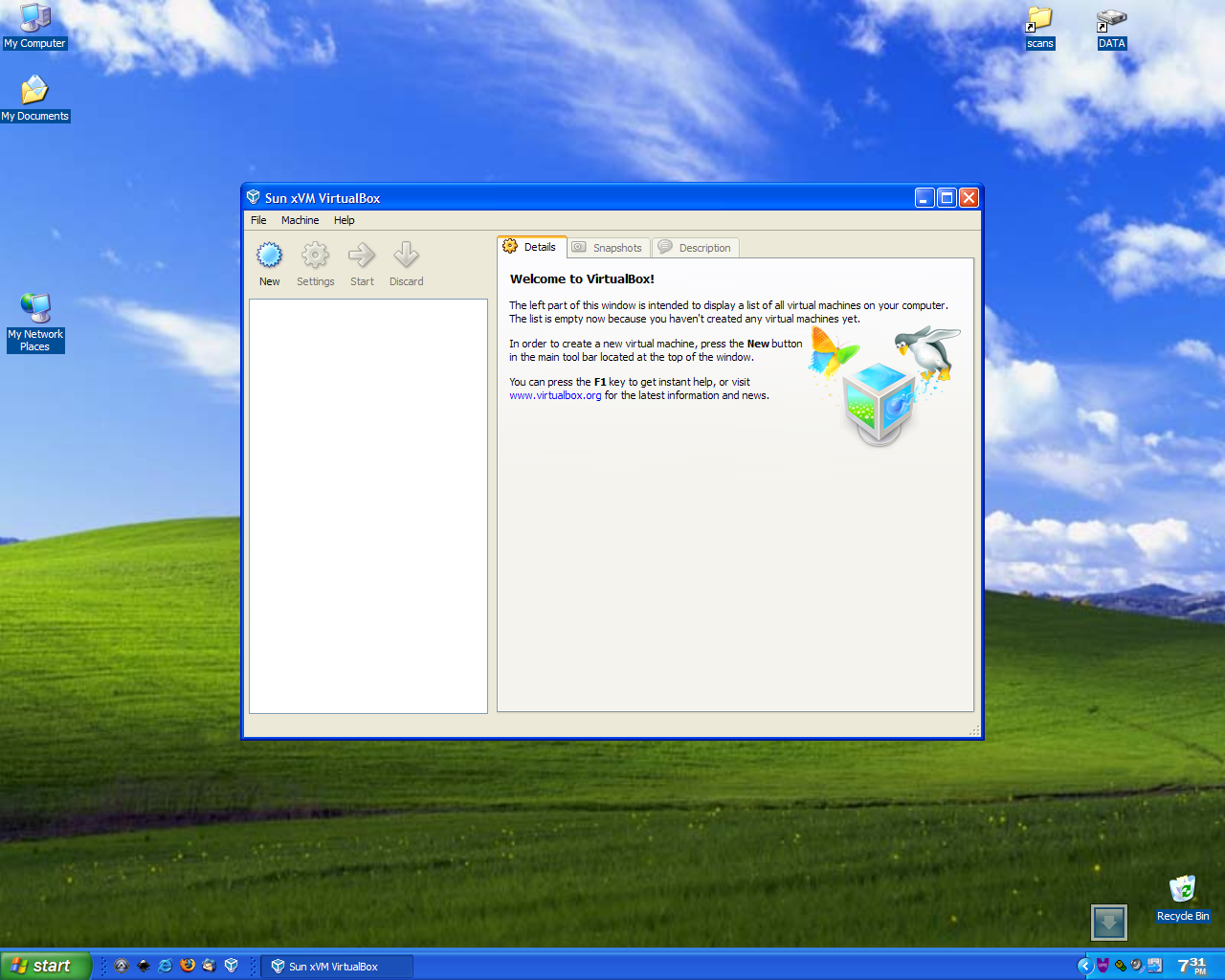
Task: Click the New virtual machine toolbar icon
Action: 270,263
